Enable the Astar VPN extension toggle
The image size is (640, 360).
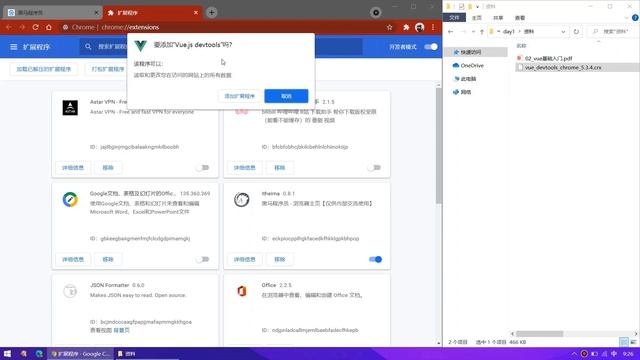tap(202, 167)
